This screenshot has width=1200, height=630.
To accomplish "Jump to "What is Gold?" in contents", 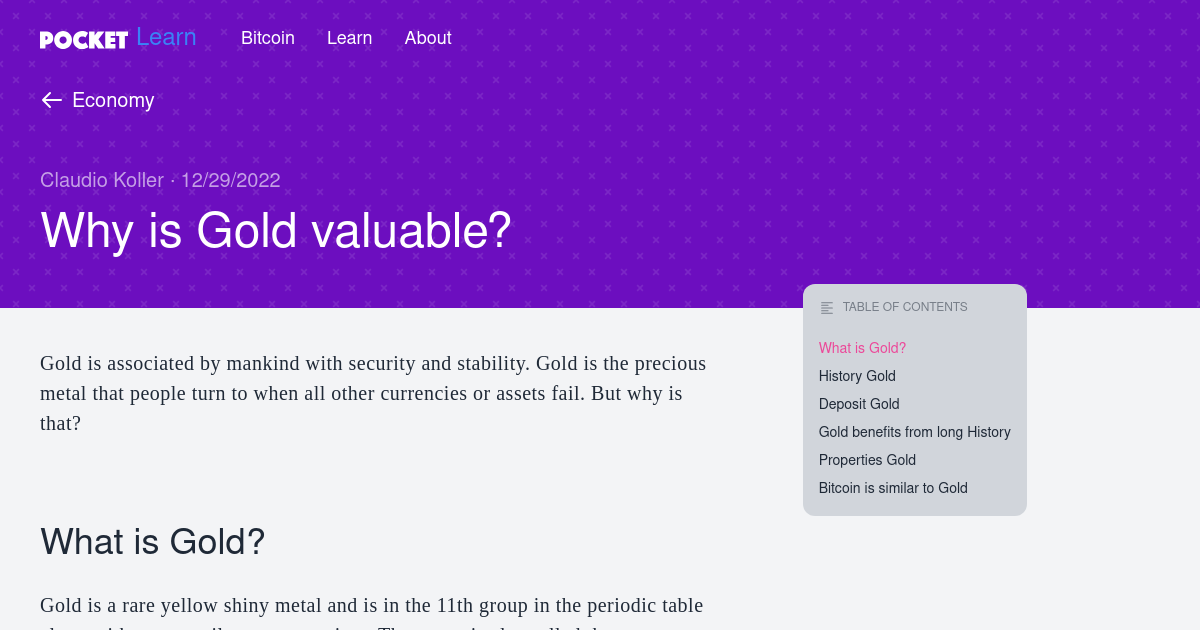I will 862,348.
